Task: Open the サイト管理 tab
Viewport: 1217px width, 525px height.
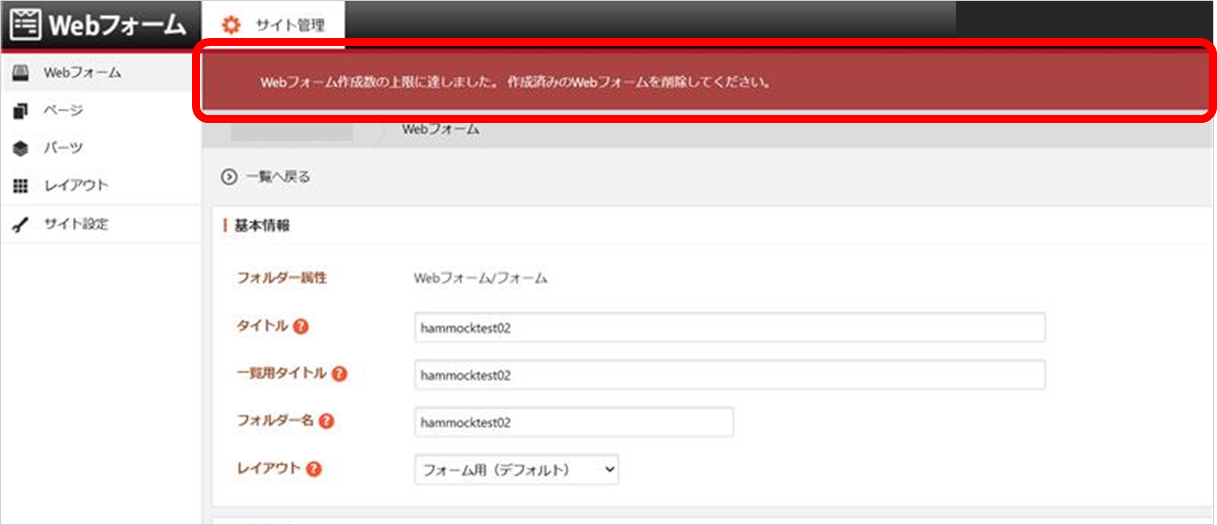Action: click(273, 25)
